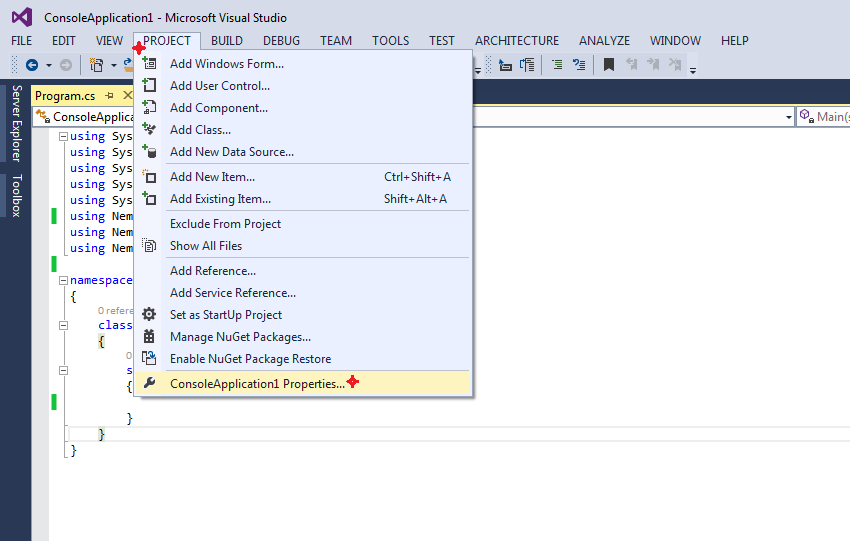Open the Toolbox side tab
Screen dimensions: 850x541
coord(16,196)
